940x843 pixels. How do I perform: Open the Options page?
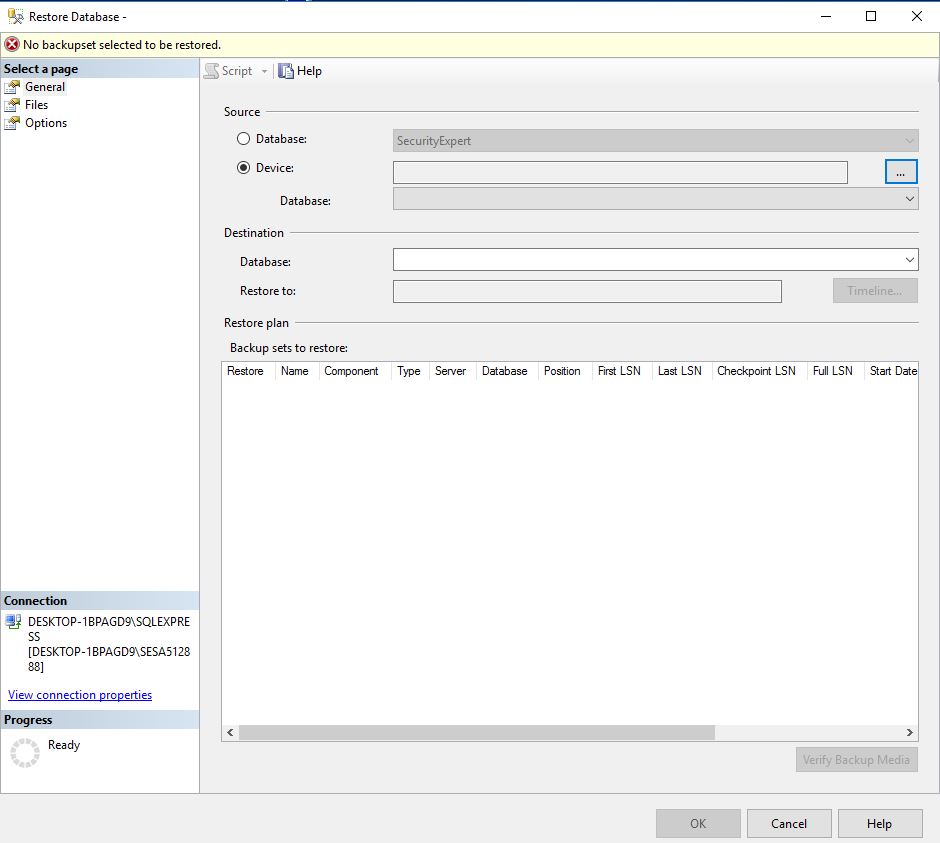[x=46, y=123]
